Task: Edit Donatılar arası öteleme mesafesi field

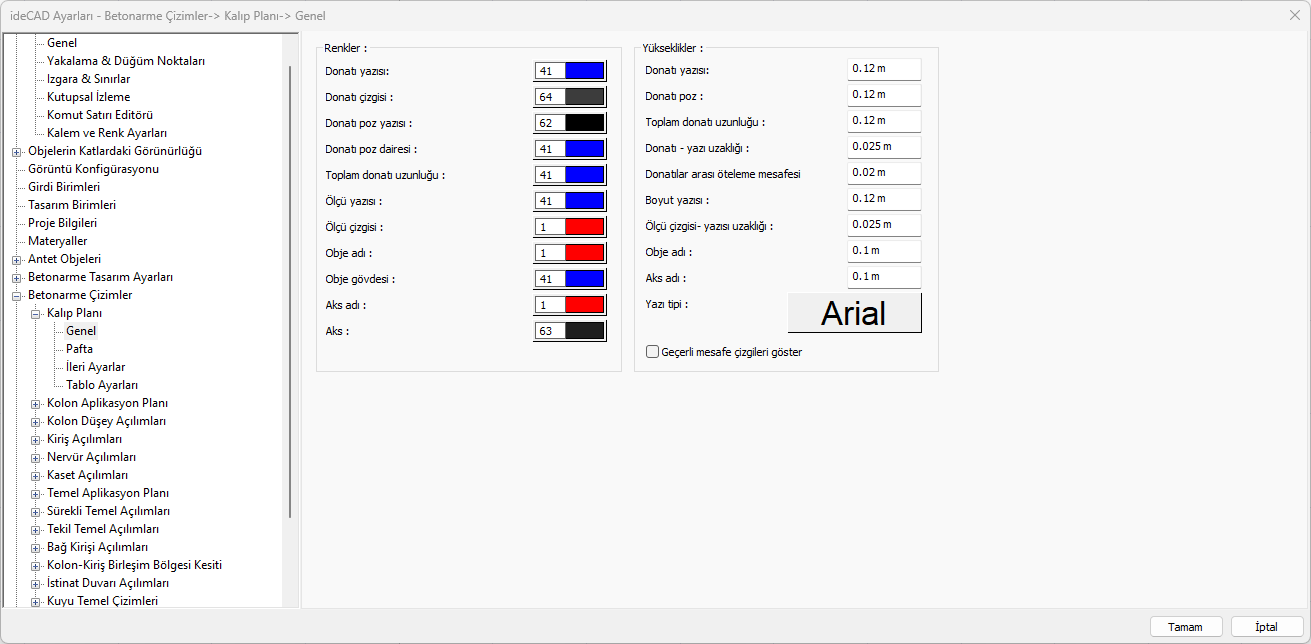Action: (x=884, y=173)
